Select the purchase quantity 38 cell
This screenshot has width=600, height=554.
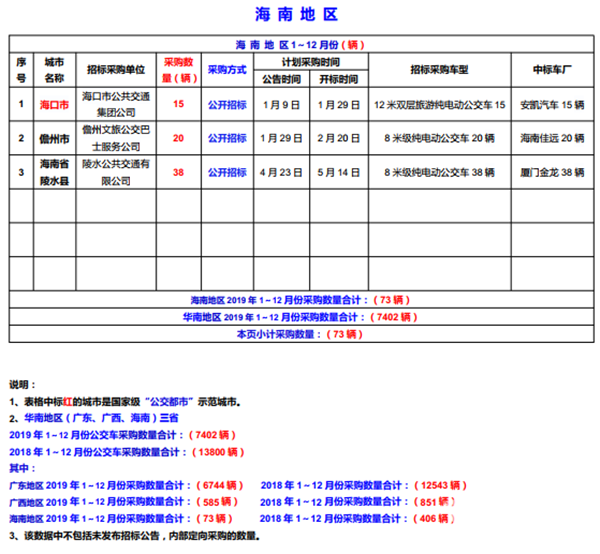pyautogui.click(x=178, y=172)
